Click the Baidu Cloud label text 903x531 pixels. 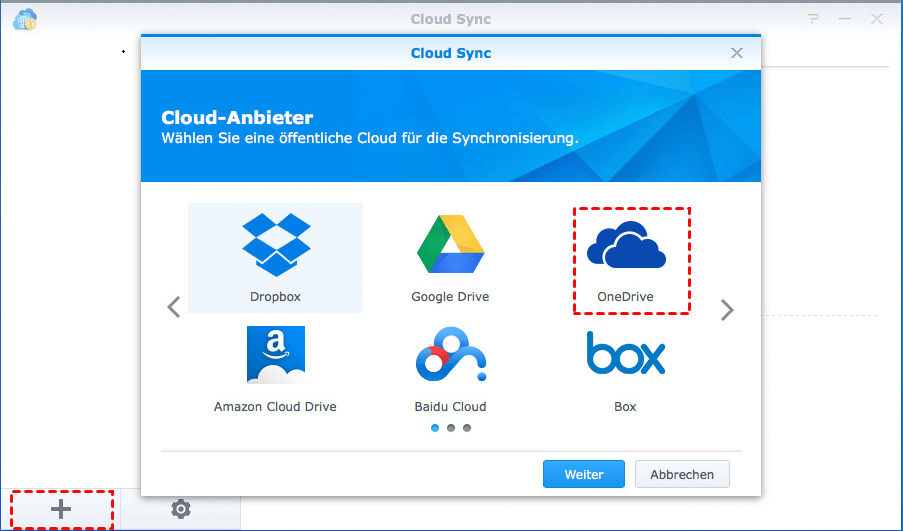point(450,407)
